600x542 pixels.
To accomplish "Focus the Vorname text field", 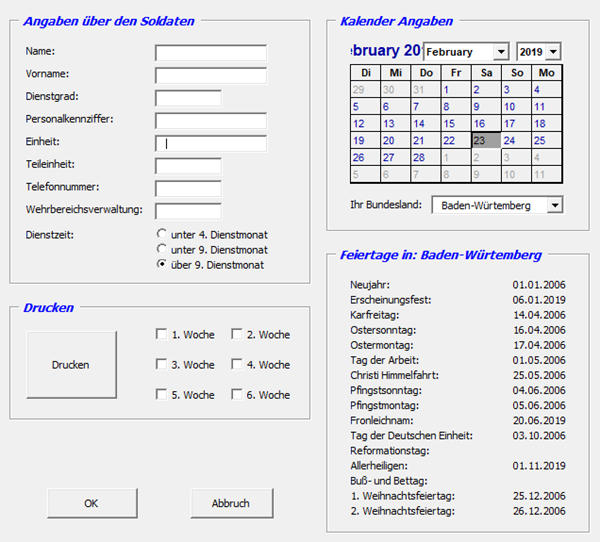I will (211, 75).
